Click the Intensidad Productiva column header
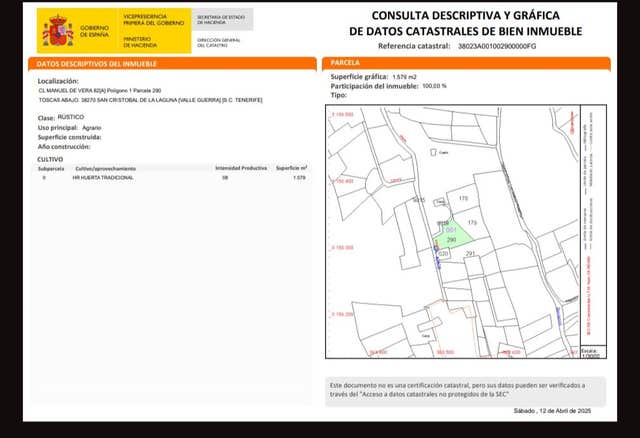Viewport: 640px width, 438px height. pos(241,168)
